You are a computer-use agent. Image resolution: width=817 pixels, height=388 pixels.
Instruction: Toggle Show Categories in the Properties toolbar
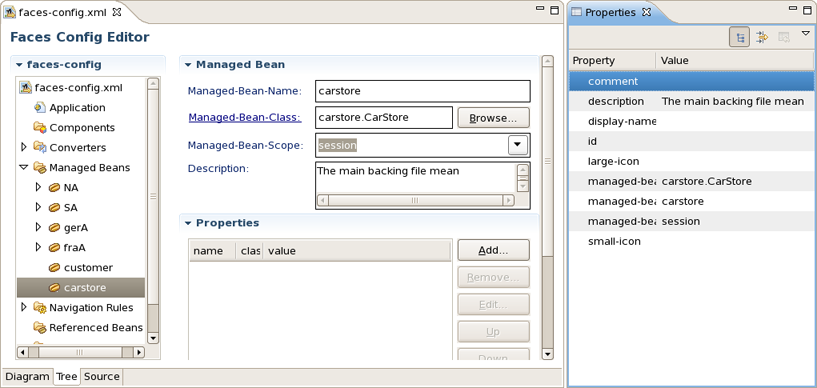coord(739,37)
